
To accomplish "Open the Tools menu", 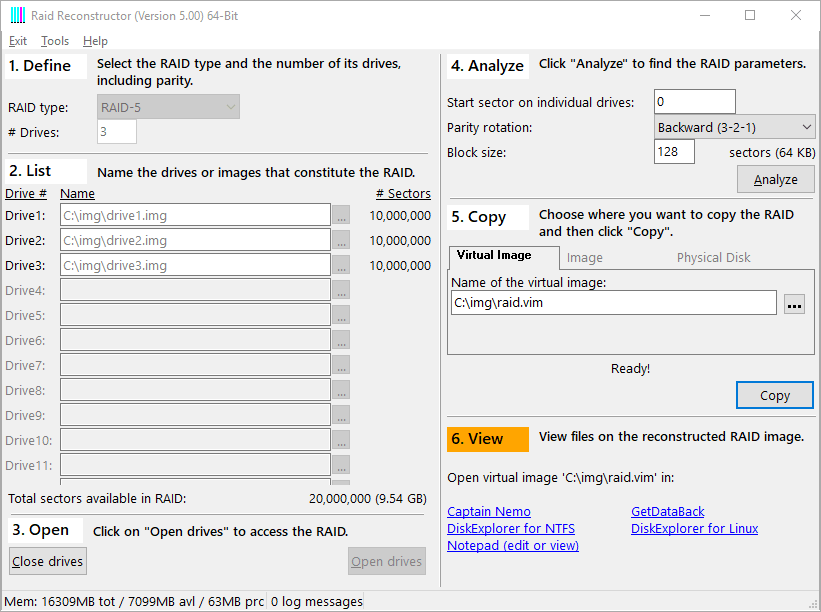I will coord(55,41).
